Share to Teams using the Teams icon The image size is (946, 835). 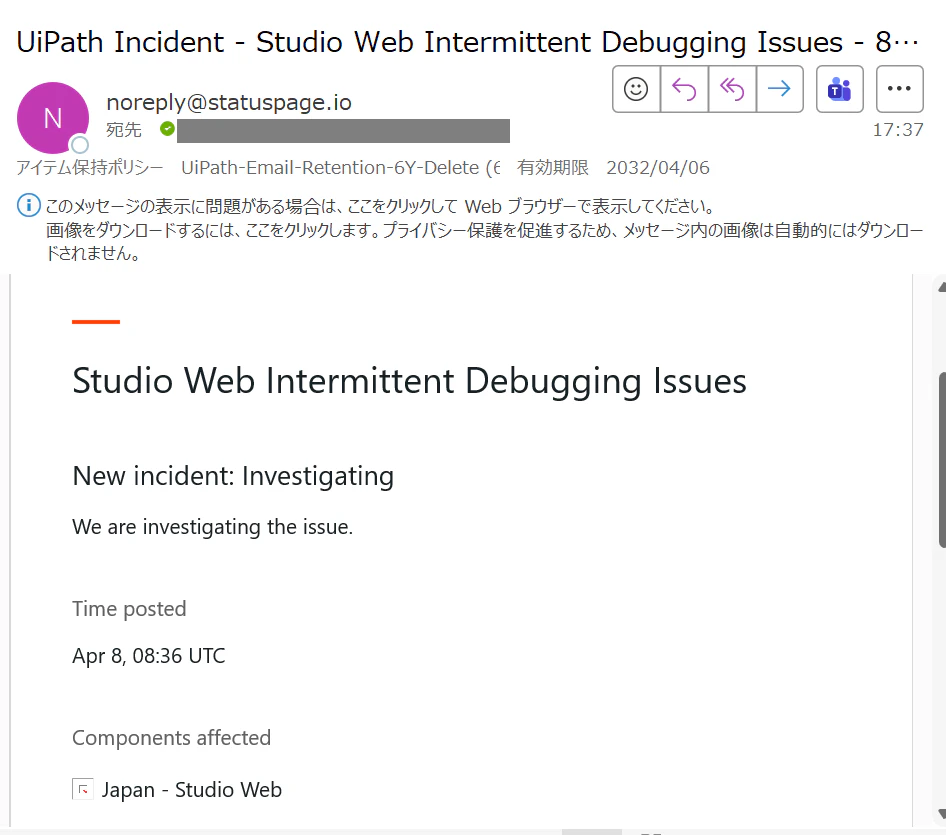coord(839,89)
